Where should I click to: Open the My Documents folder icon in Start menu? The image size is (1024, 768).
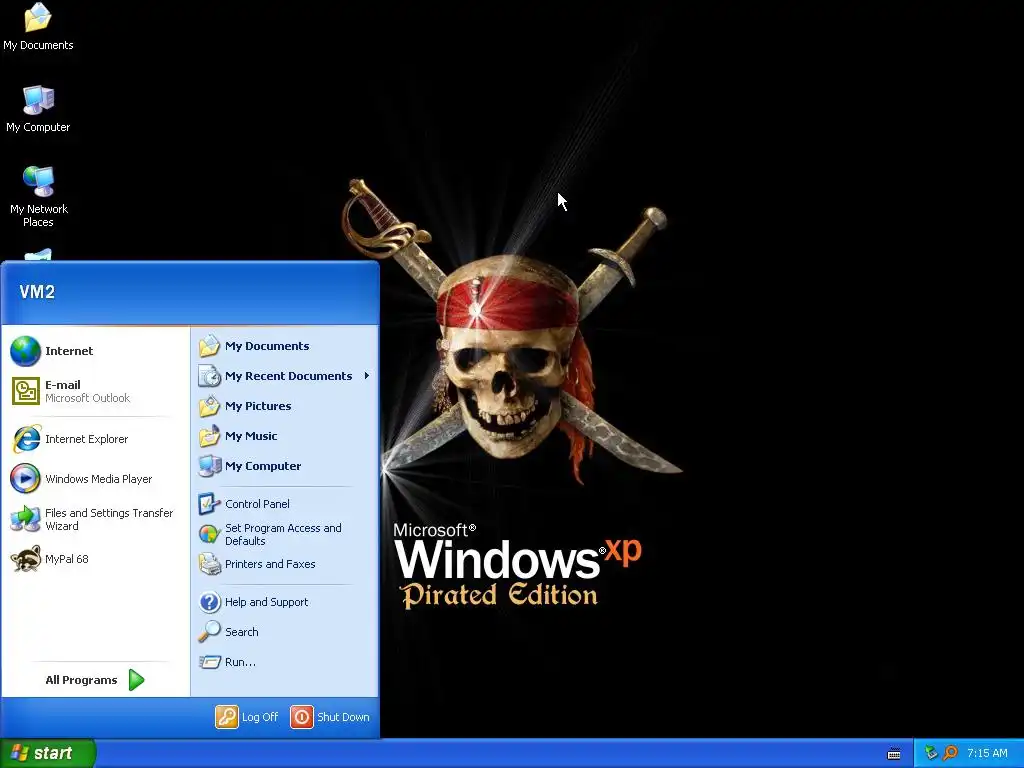coord(210,346)
